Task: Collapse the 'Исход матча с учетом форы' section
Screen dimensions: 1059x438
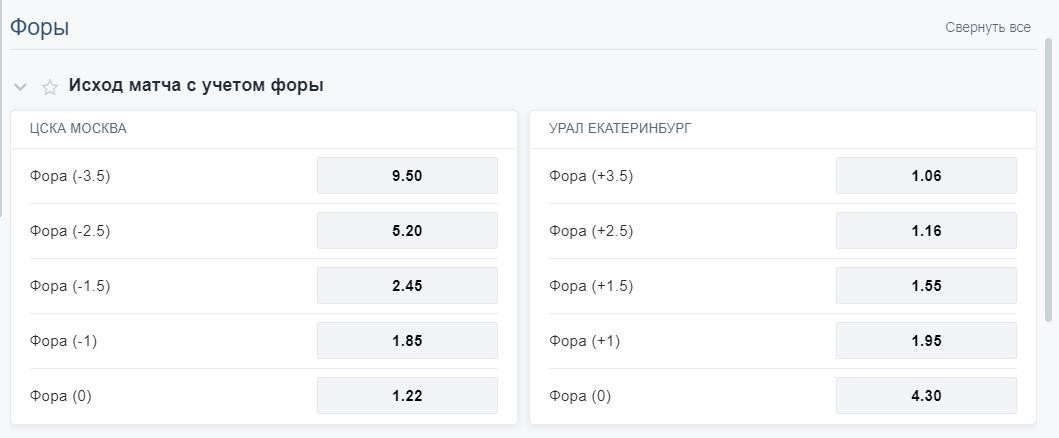Action: (x=20, y=87)
